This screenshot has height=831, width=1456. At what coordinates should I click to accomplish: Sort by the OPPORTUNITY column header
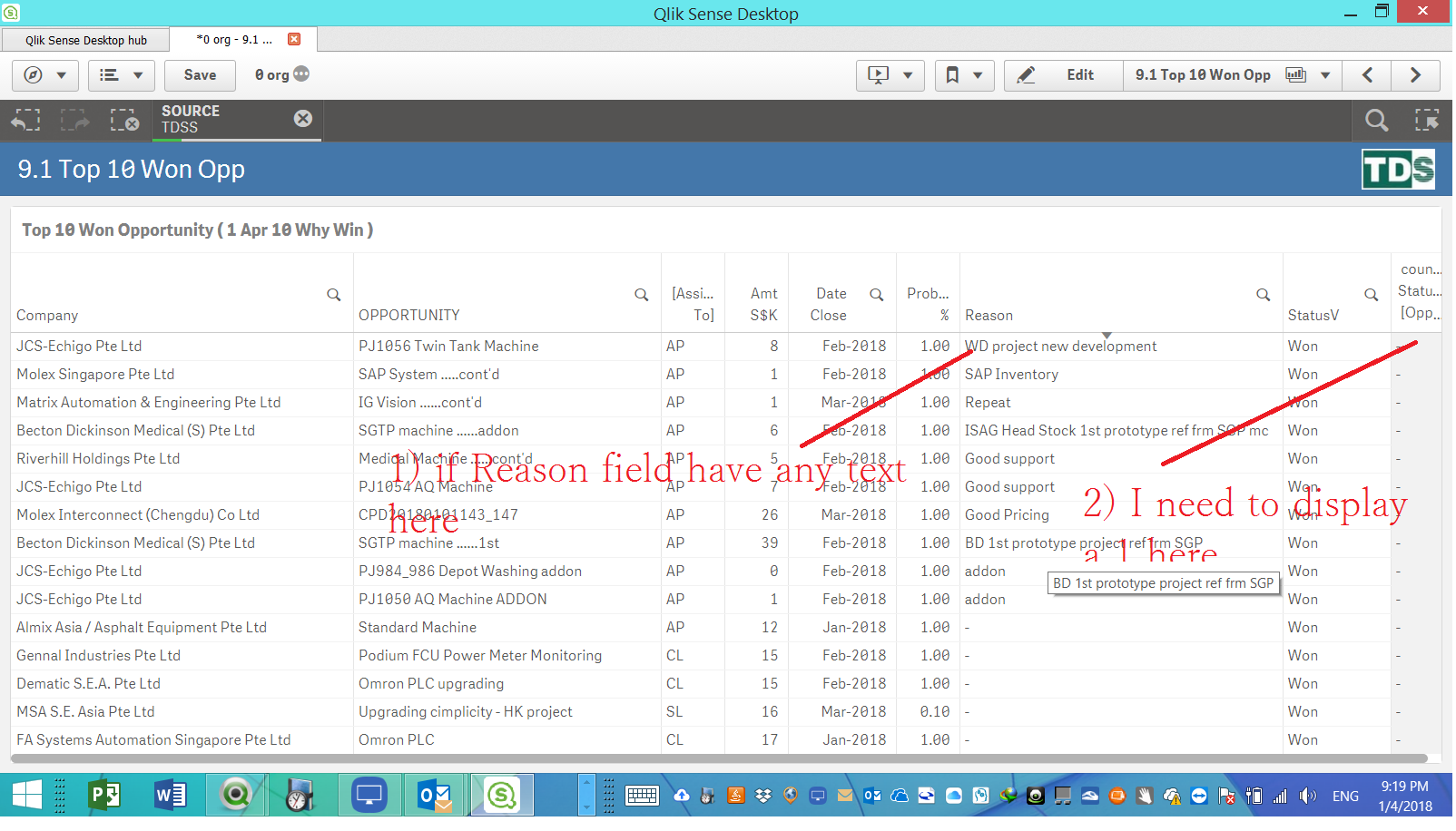(x=409, y=316)
